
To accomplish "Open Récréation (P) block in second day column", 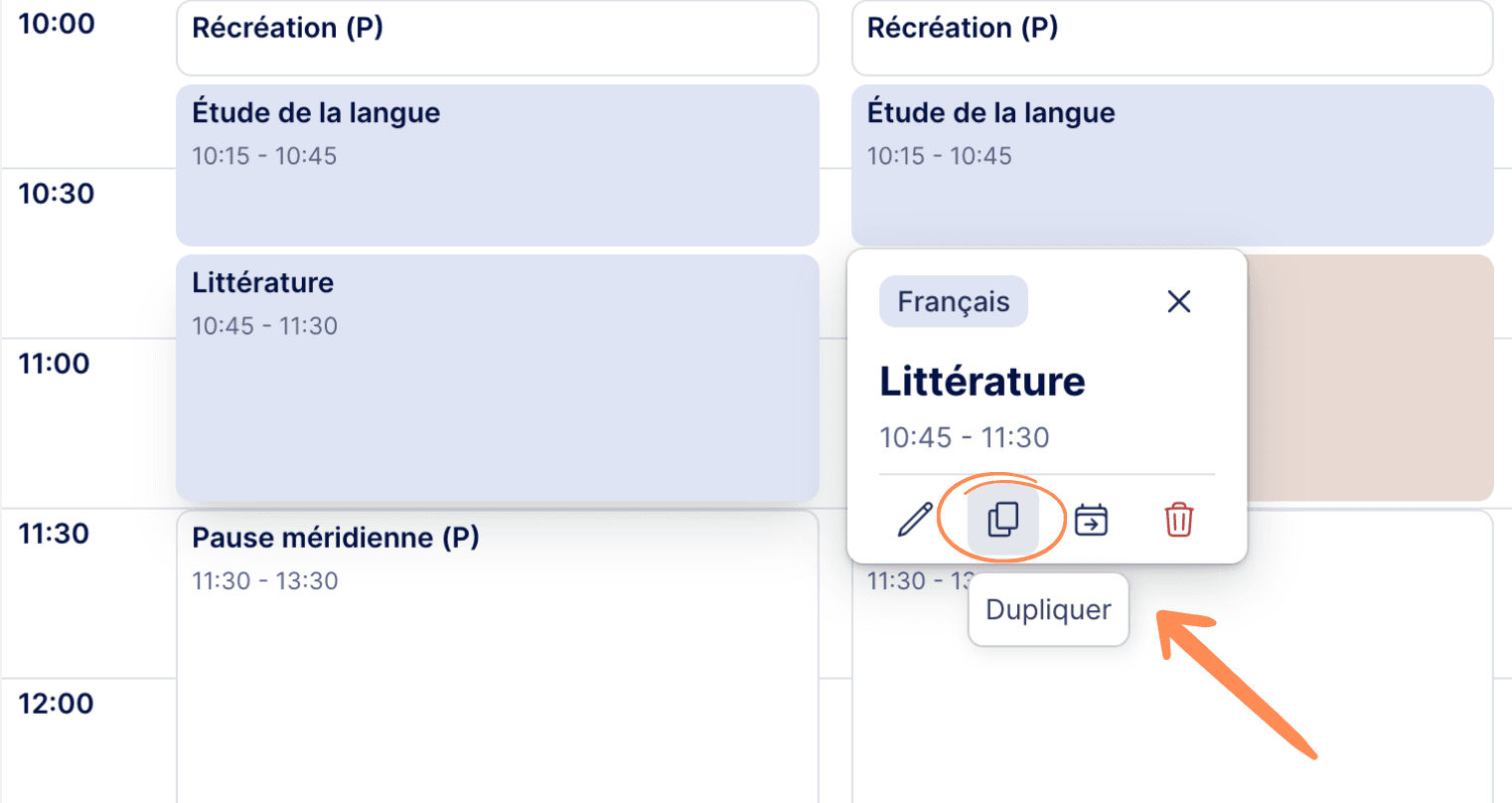I will pos(1172,38).
